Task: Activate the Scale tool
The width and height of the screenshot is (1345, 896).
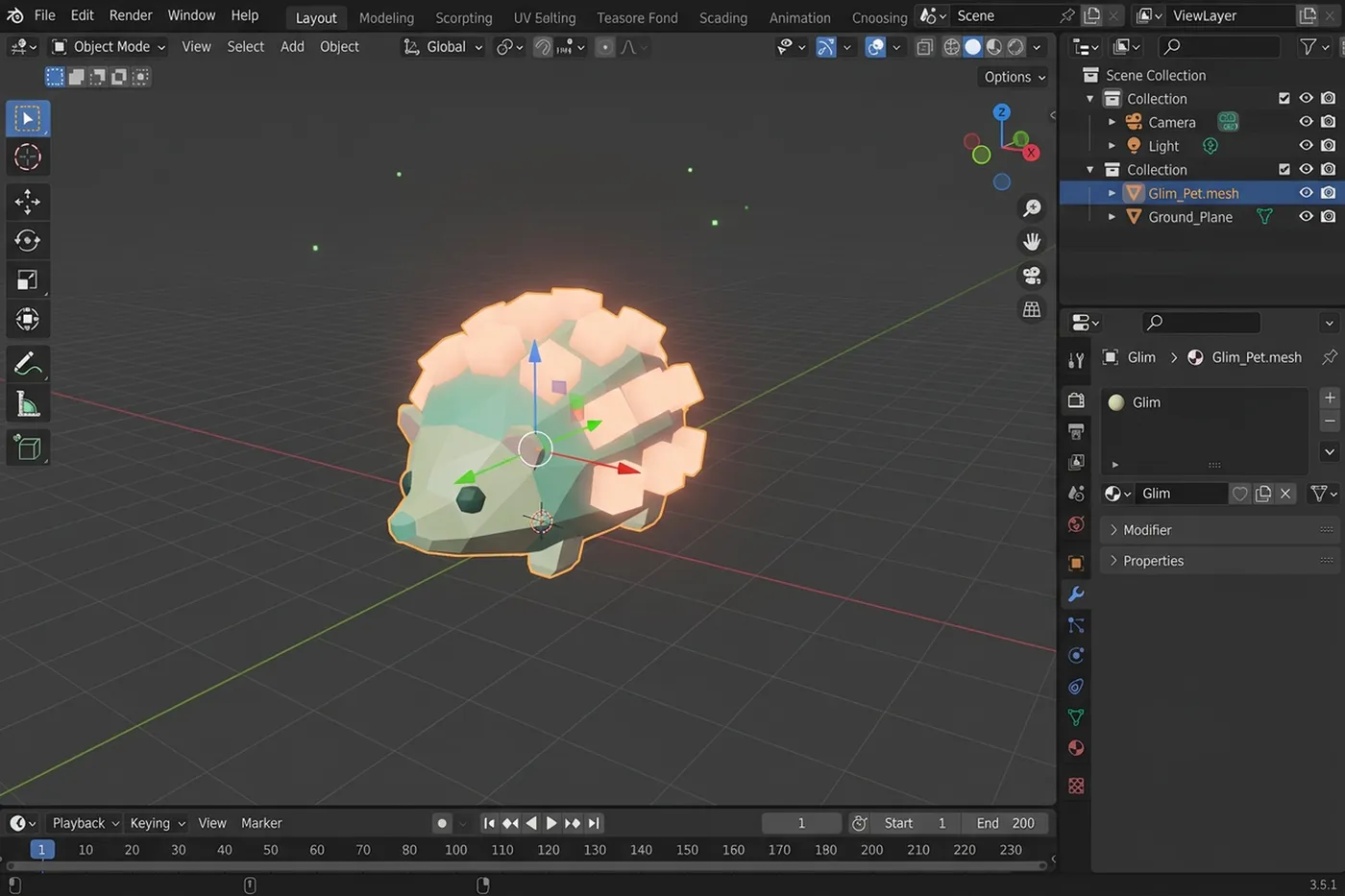Action: tap(28, 279)
